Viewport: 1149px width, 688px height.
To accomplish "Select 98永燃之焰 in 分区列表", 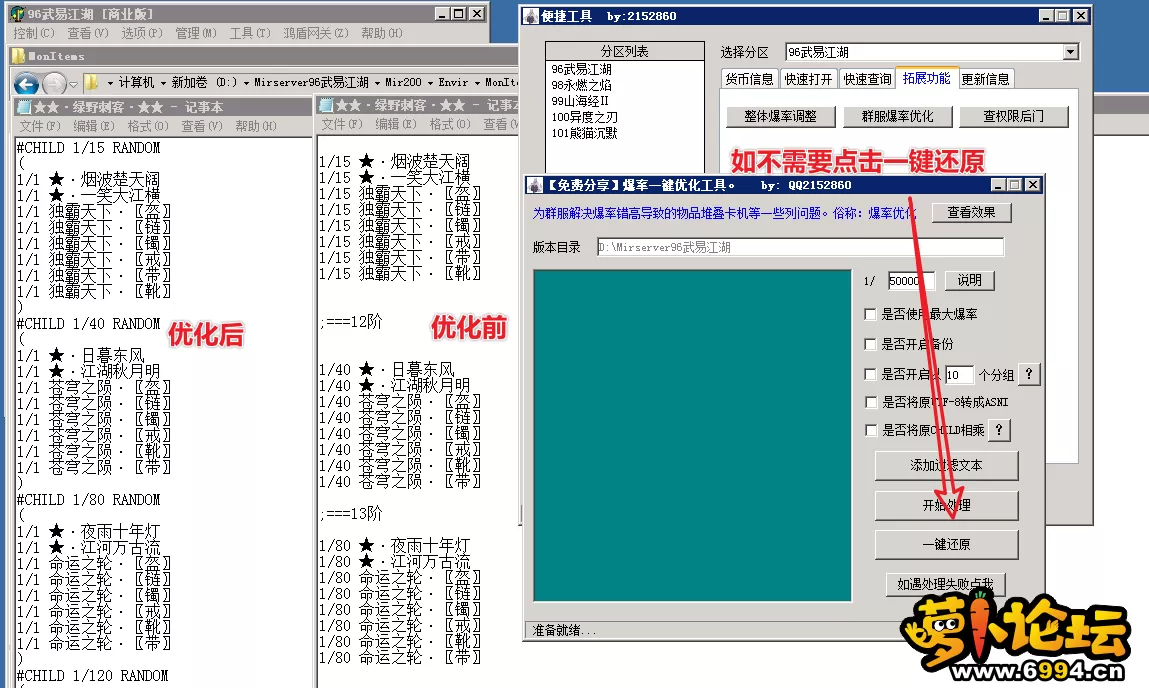I will 582,85.
